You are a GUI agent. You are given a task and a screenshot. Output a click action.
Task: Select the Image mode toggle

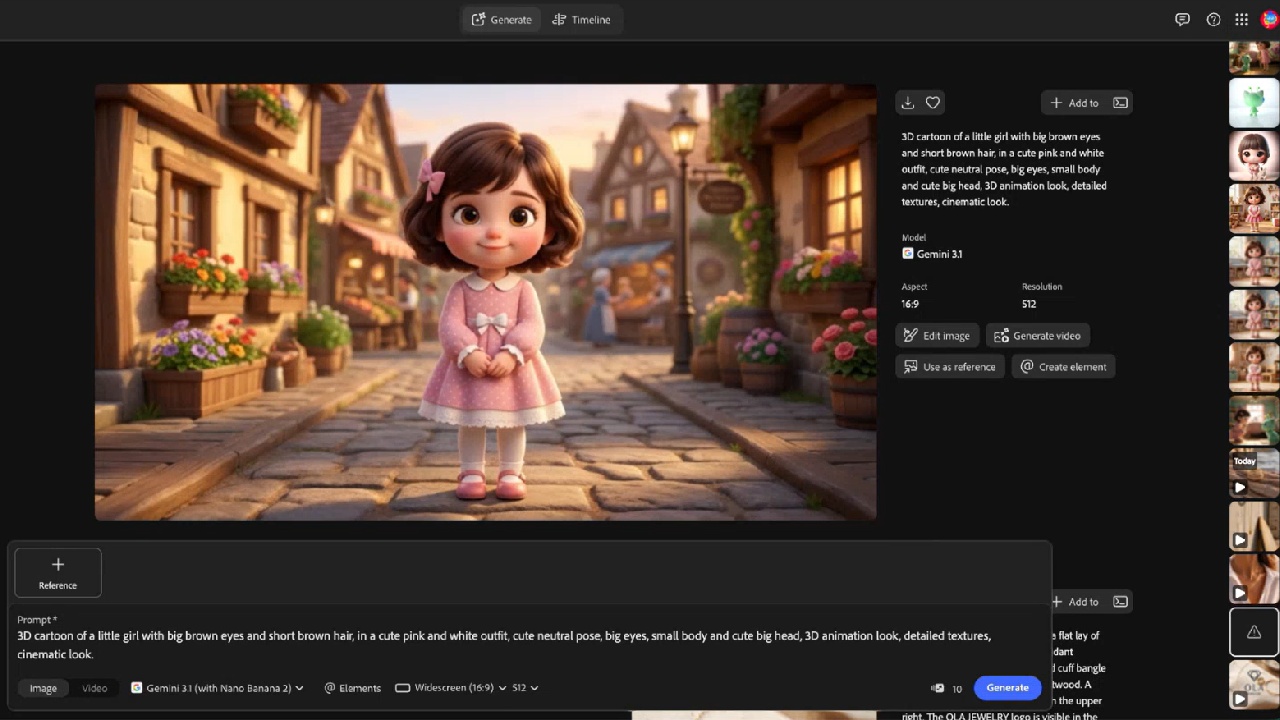[43, 688]
